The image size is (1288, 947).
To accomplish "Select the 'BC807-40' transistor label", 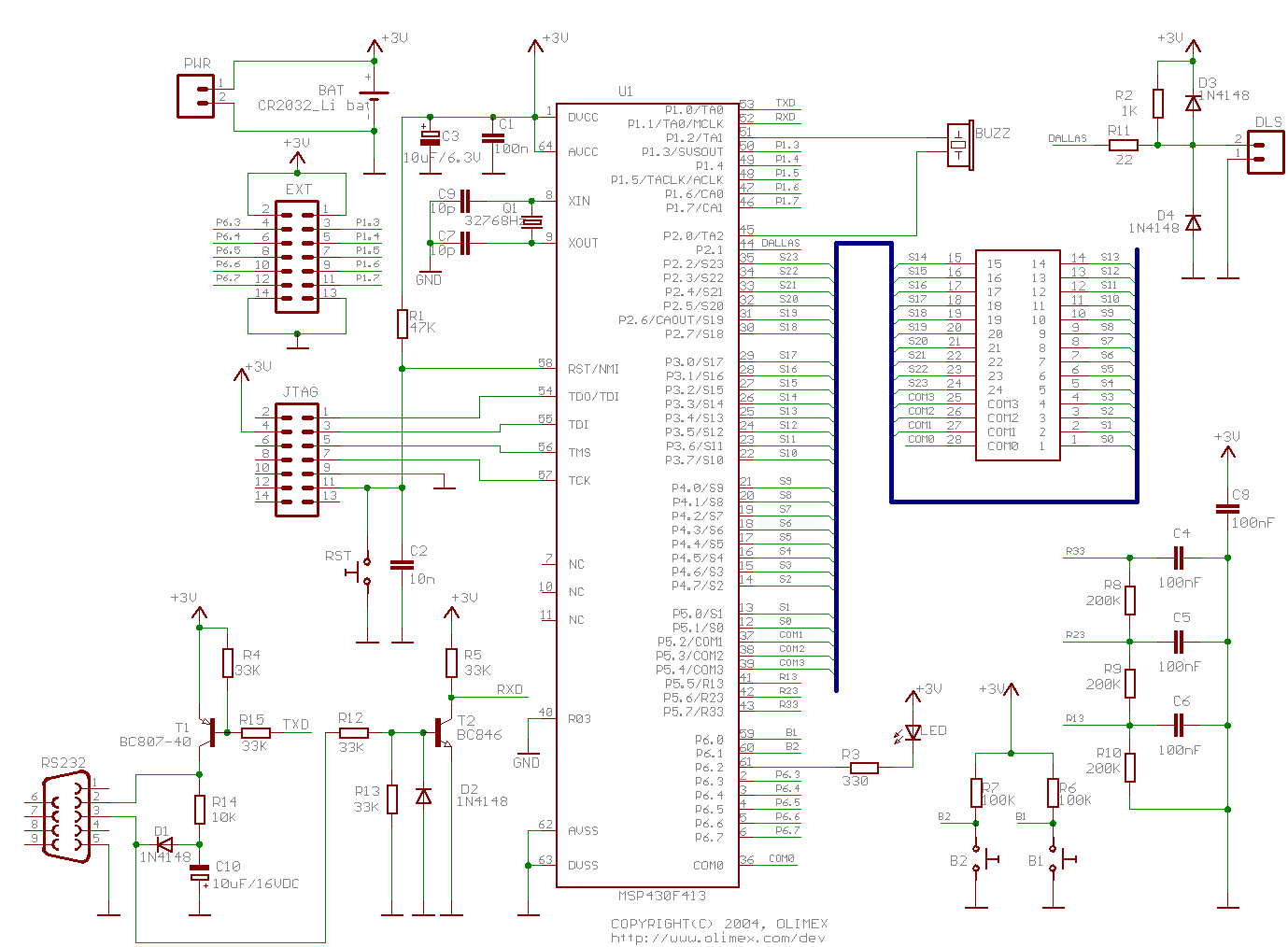I will click(x=155, y=742).
